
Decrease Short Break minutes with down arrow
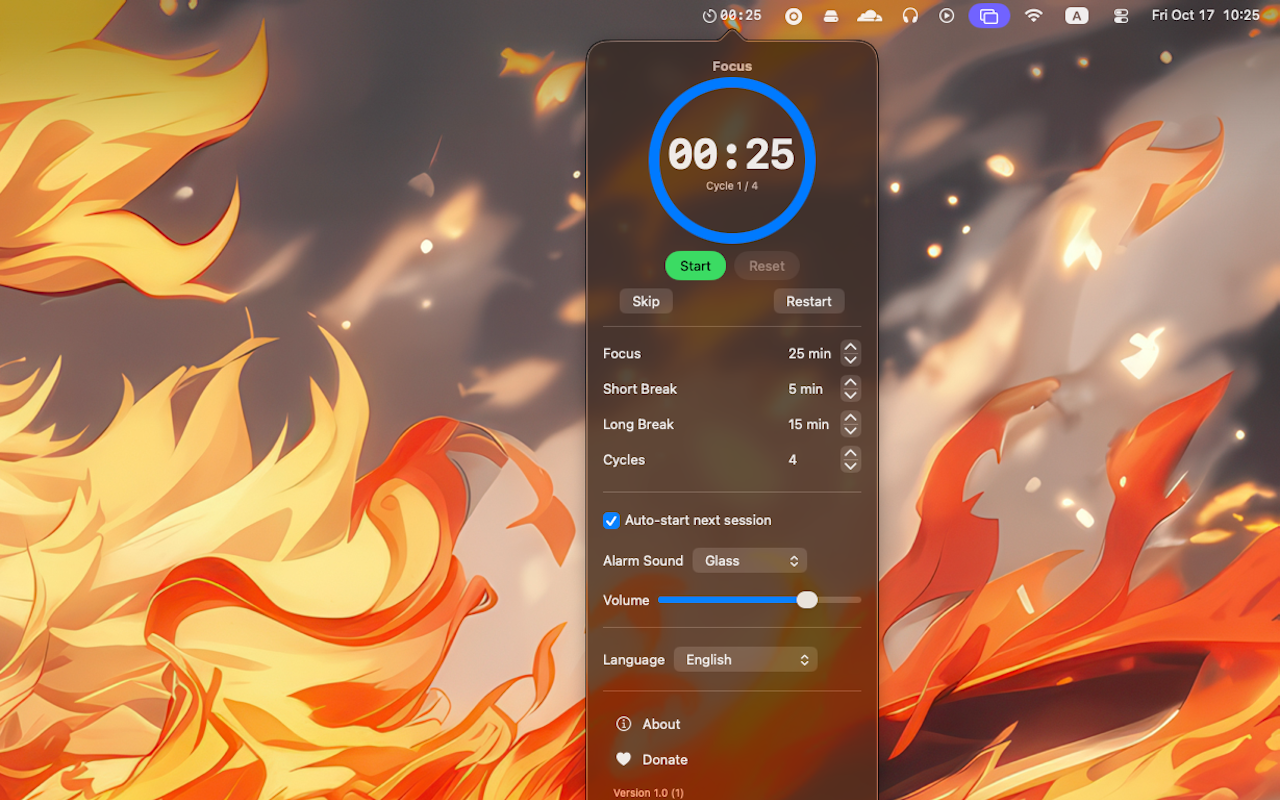pyautogui.click(x=850, y=394)
